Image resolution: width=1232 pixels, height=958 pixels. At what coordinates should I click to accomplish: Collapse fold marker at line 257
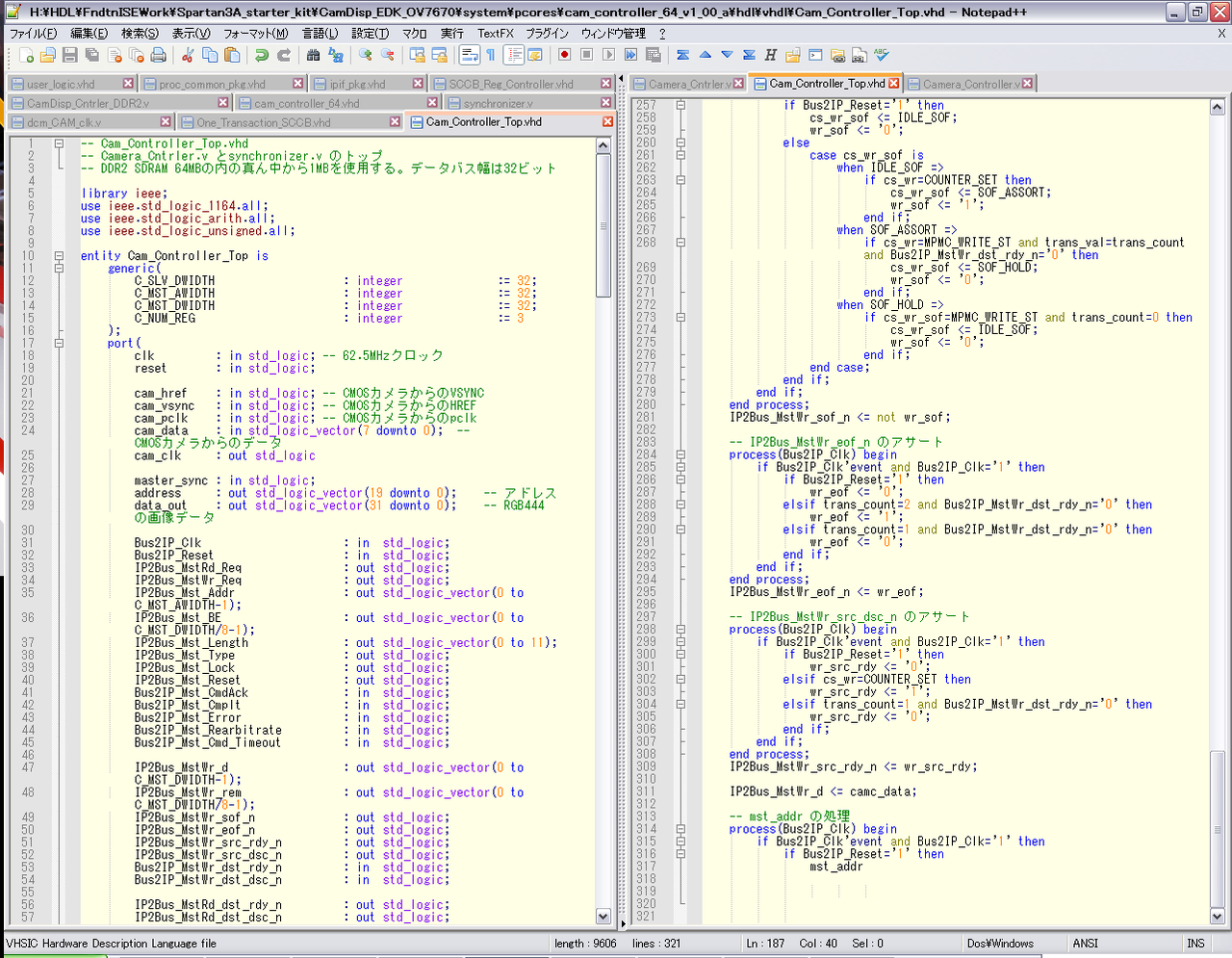(680, 105)
